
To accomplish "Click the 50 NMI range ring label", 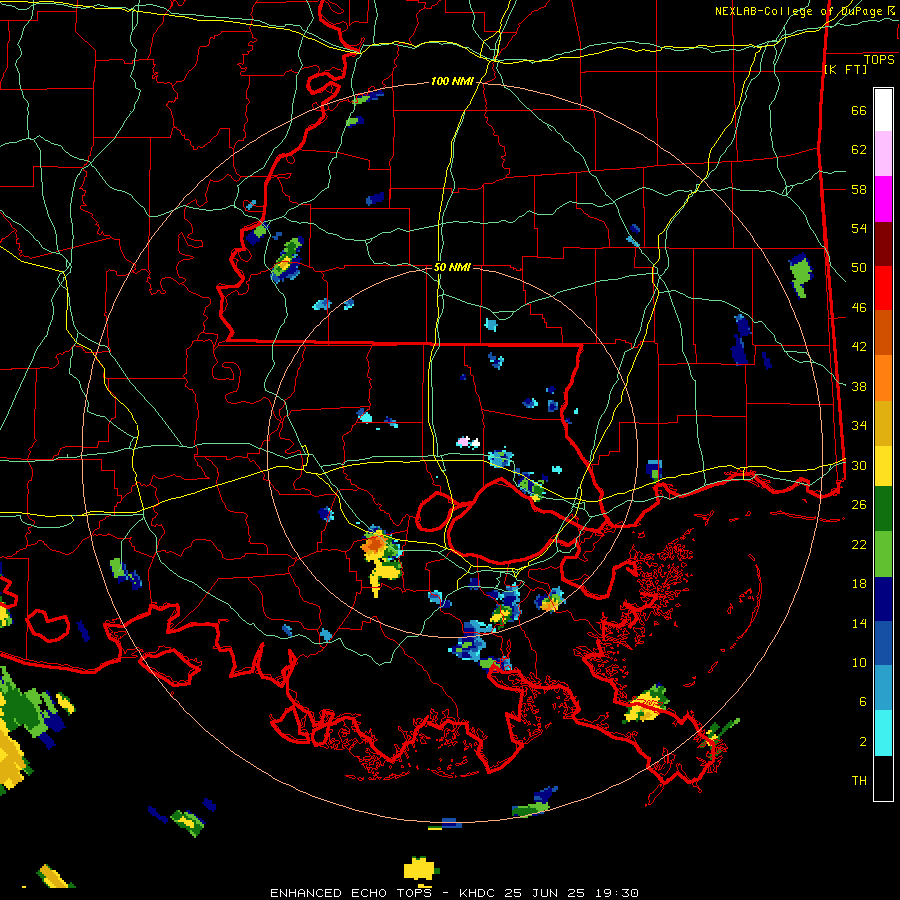I will (452, 267).
